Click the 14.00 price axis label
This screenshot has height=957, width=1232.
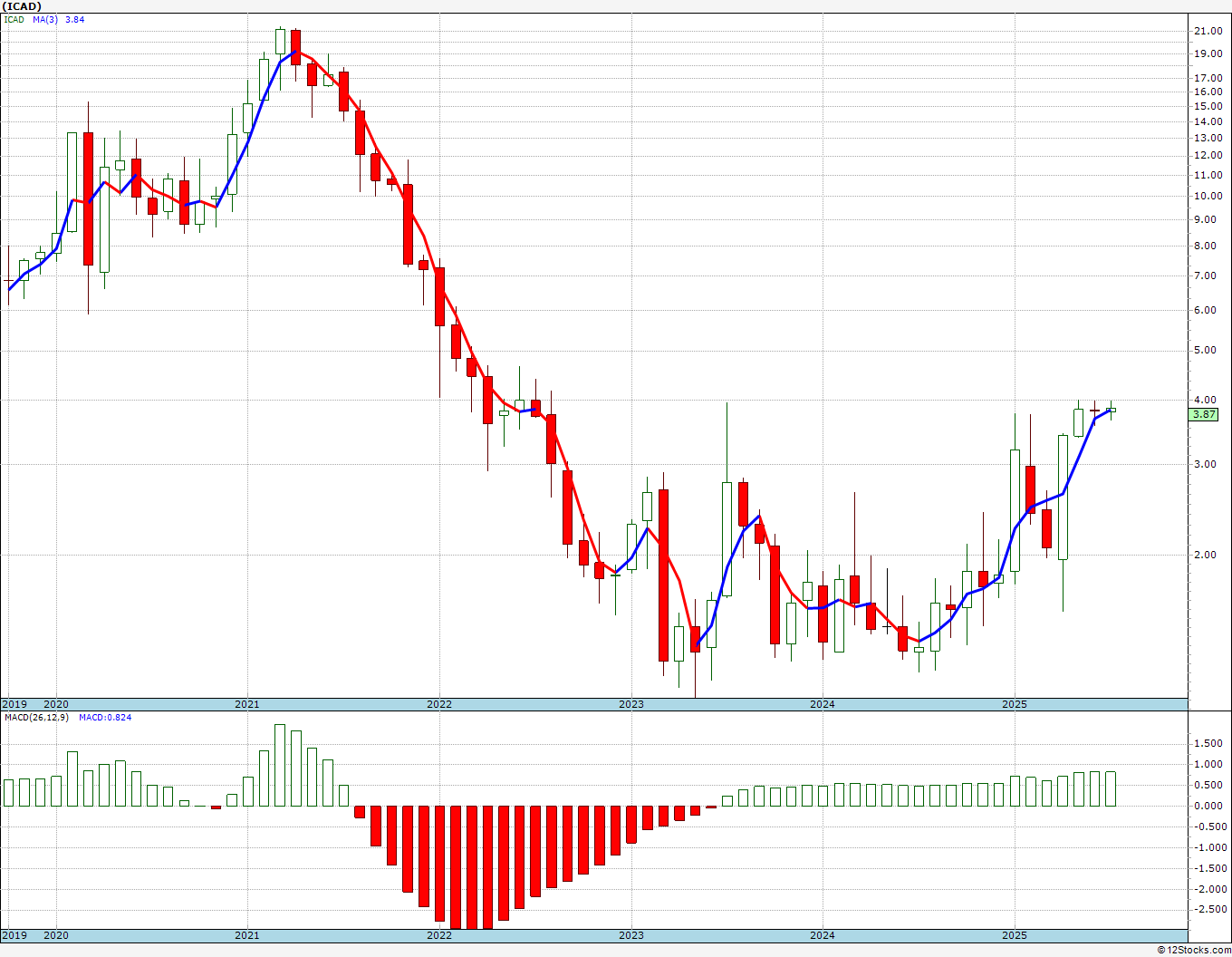[x=1208, y=121]
